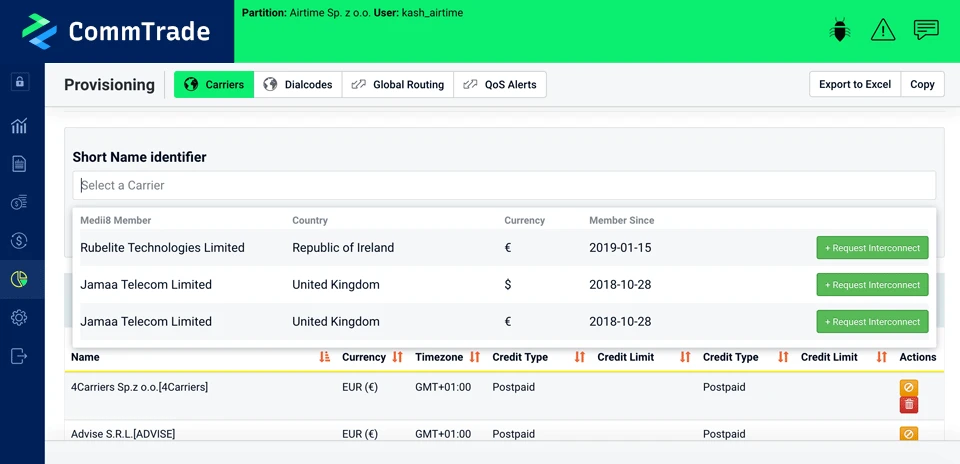Open the bug report icon

pyautogui.click(x=839, y=30)
